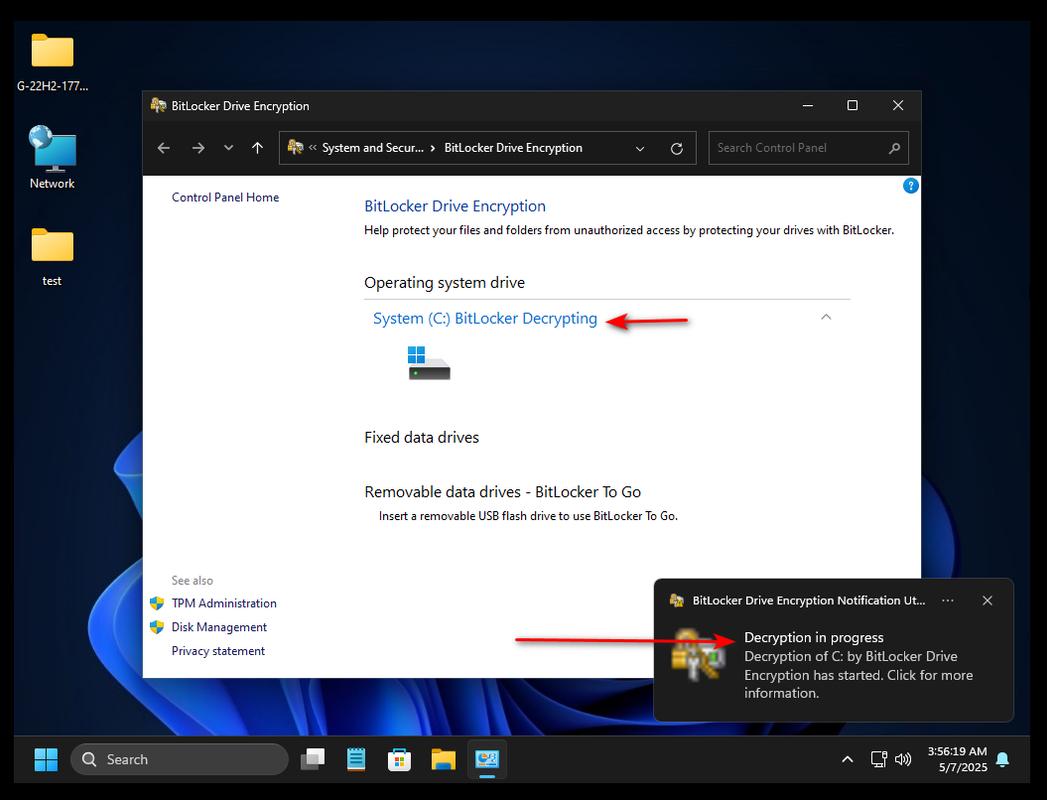Screen dimensions: 1047x800
Task: Go up one level with the Up arrow
Action: (258, 148)
